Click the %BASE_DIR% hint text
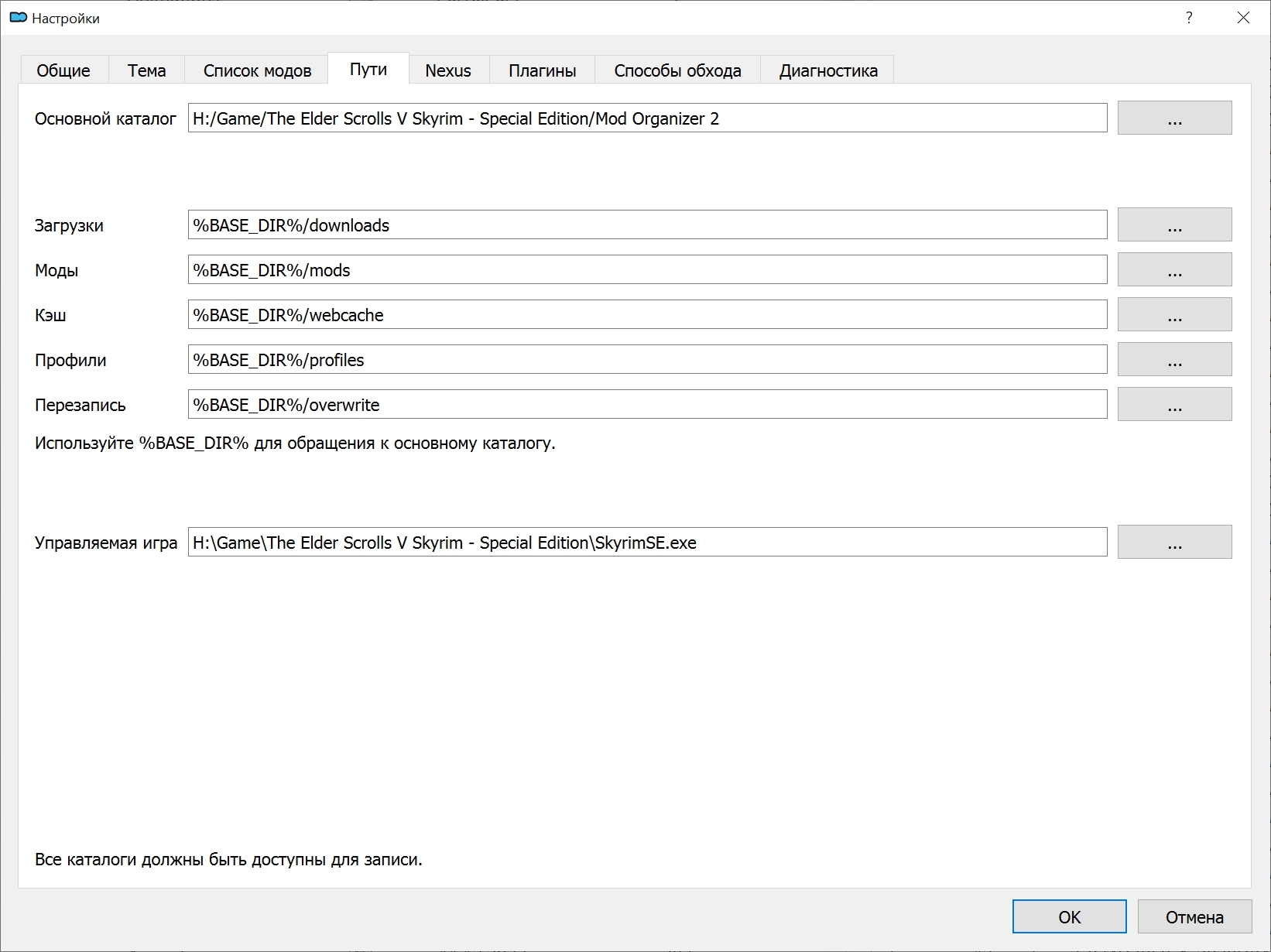 (295, 443)
